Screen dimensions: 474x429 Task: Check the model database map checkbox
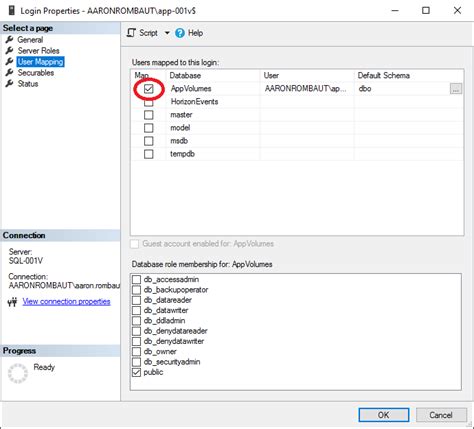click(x=149, y=128)
